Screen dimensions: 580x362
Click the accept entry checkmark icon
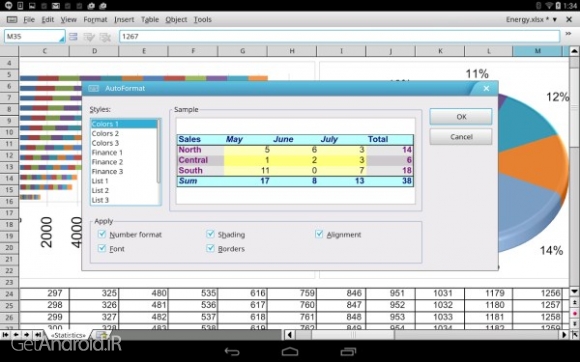pyautogui.click(x=89, y=37)
